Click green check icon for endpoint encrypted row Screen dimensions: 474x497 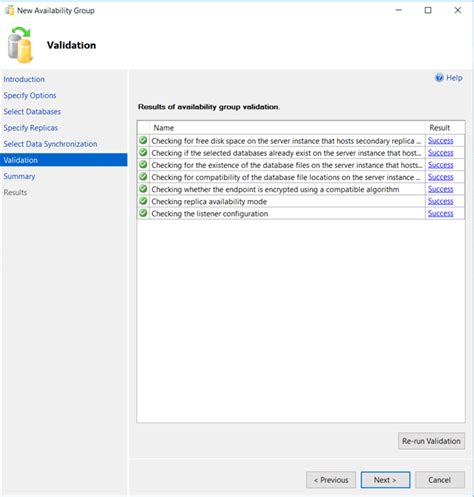point(143,189)
